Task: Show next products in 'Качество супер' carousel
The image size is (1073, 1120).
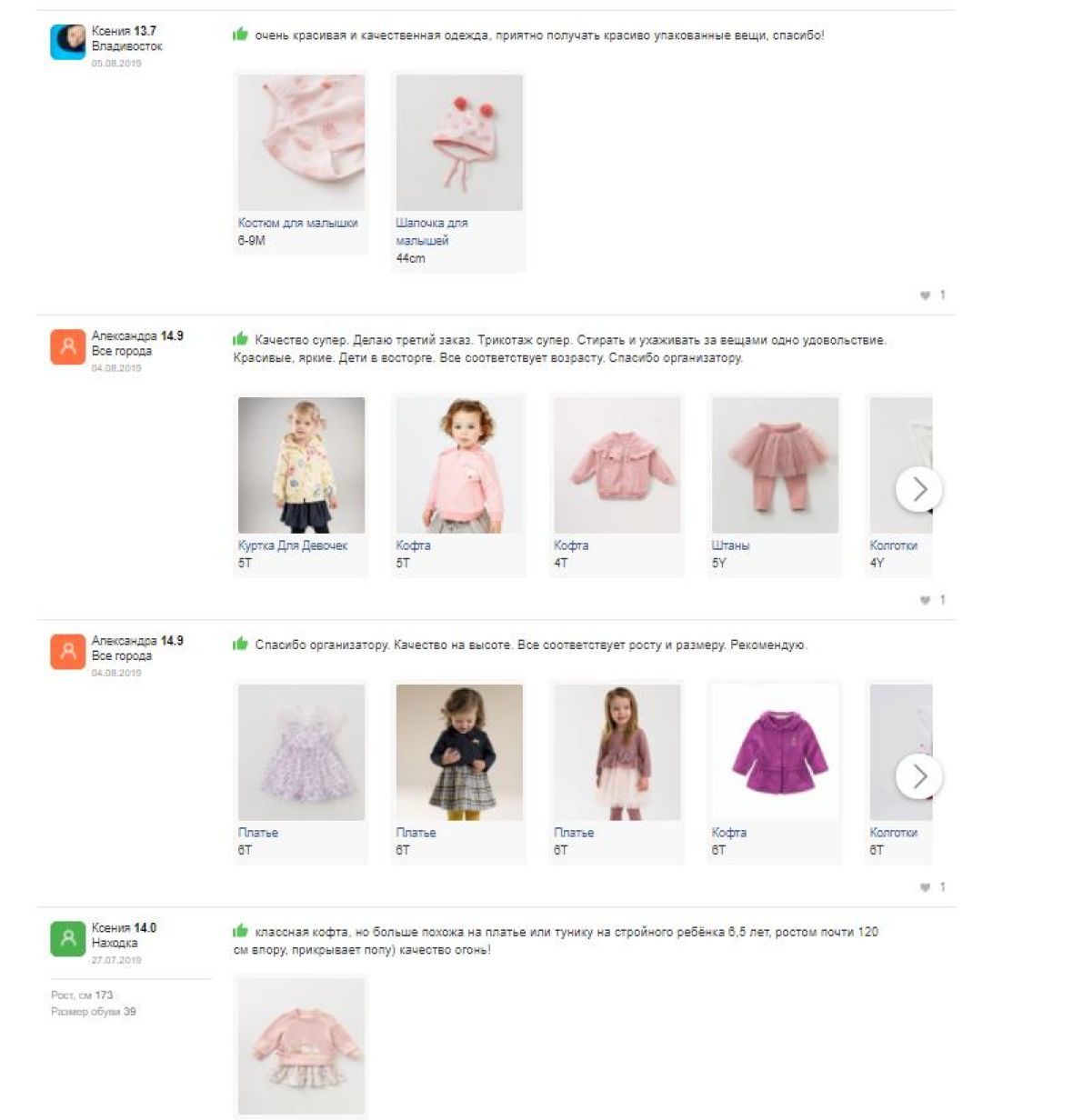Action: click(x=918, y=489)
